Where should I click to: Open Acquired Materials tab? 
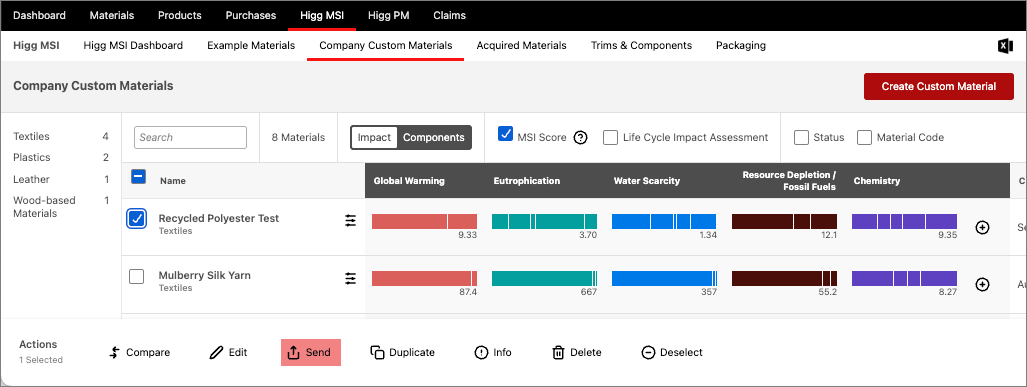point(521,46)
